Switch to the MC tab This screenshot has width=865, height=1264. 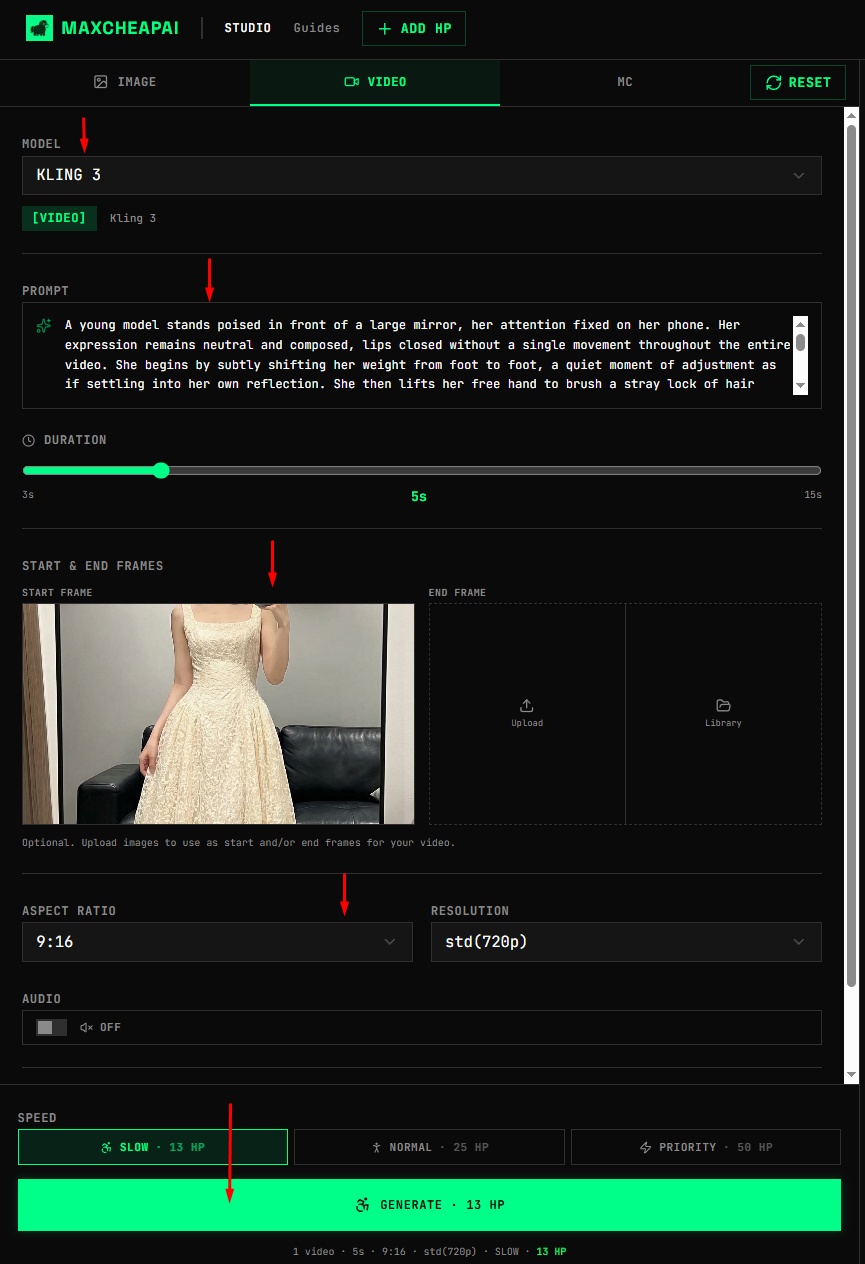click(624, 82)
